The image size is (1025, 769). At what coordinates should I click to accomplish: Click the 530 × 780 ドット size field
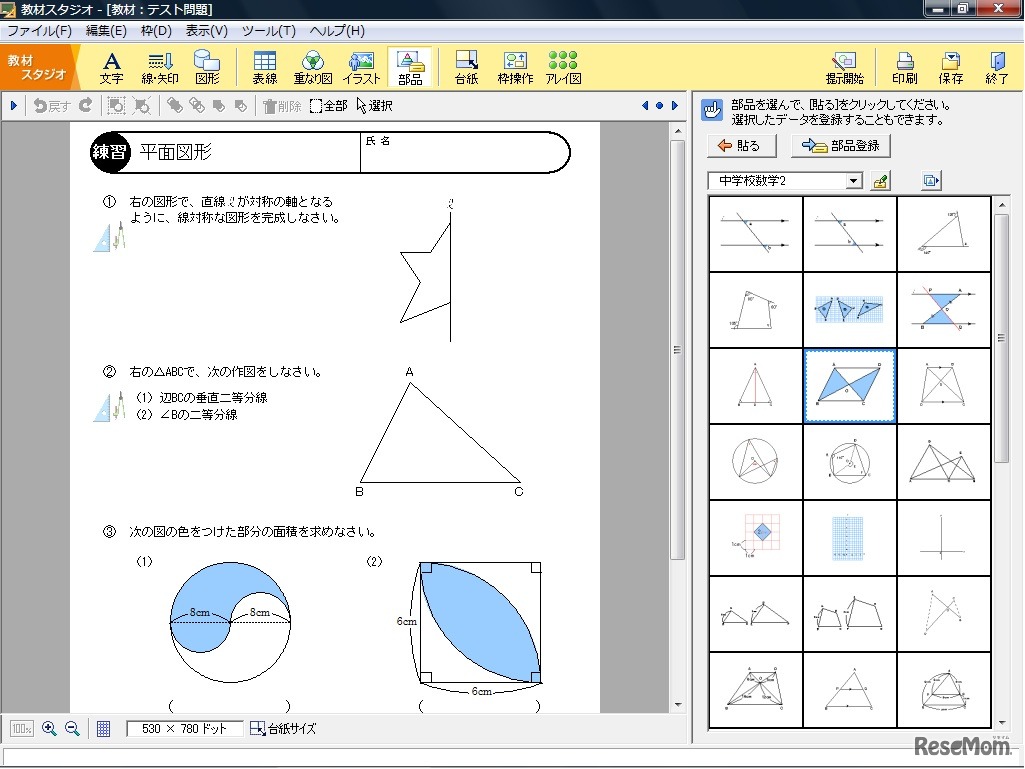pyautogui.click(x=184, y=728)
